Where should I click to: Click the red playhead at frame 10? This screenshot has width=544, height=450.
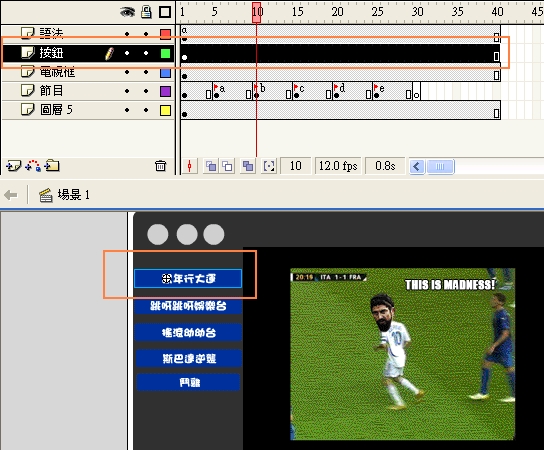click(256, 12)
